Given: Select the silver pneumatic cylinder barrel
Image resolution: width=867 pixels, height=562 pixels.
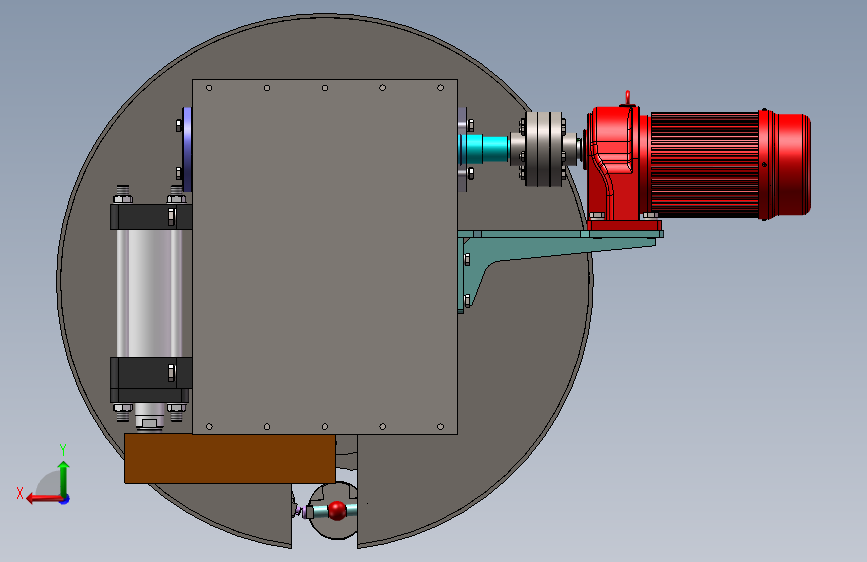Looking at the screenshot, I should click(x=150, y=293).
